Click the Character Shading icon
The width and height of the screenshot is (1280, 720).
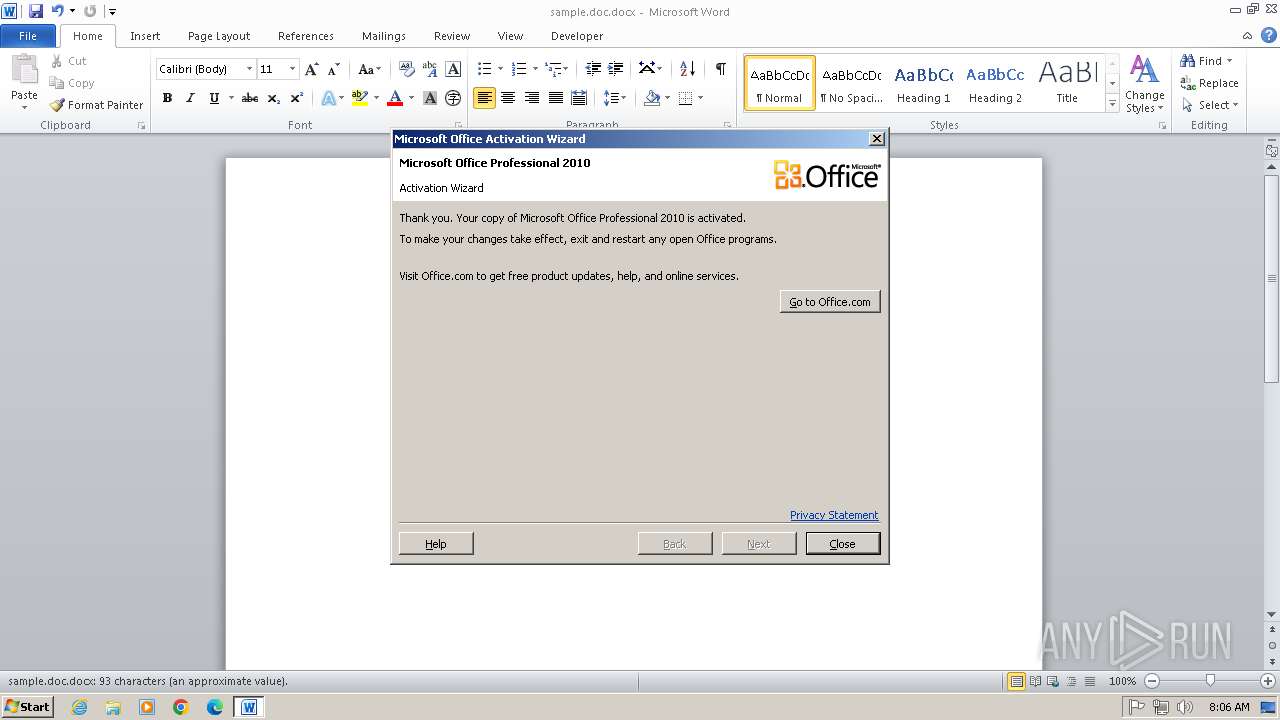point(430,98)
